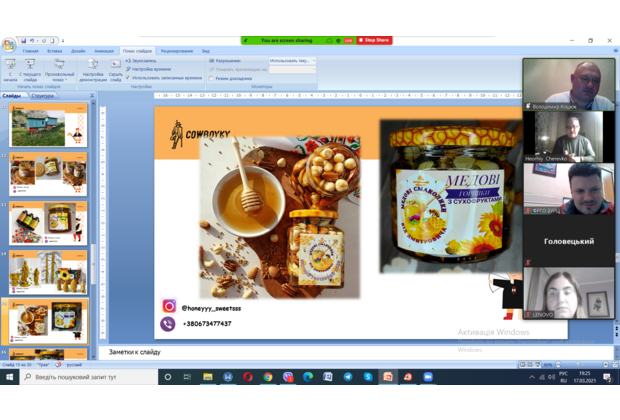Toggle the use recorded timings checkbox
This screenshot has width=620, height=420.
click(129, 77)
